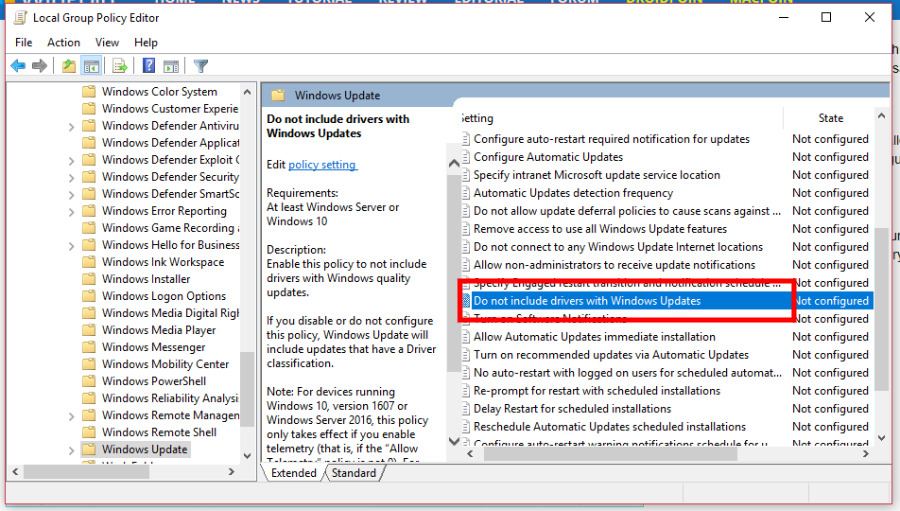Click the Windows Update header folder icon

pos(278,95)
